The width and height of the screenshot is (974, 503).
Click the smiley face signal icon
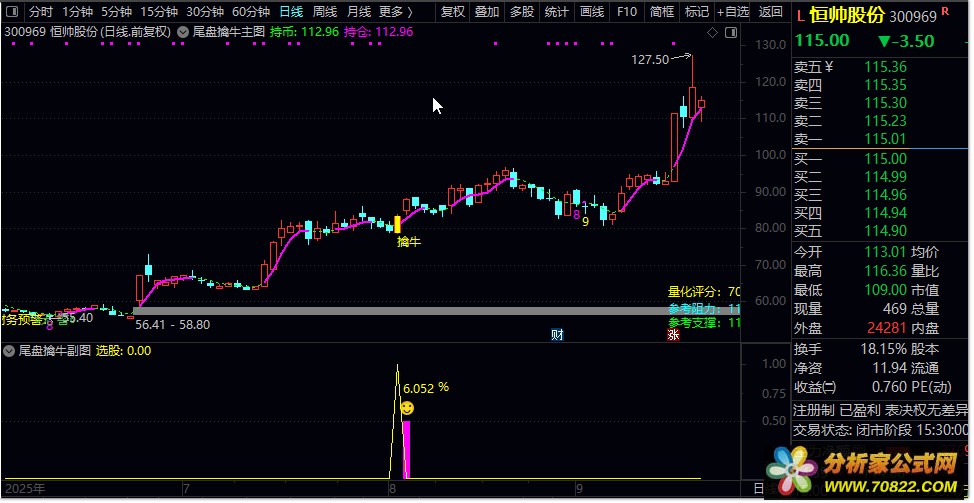click(x=407, y=408)
